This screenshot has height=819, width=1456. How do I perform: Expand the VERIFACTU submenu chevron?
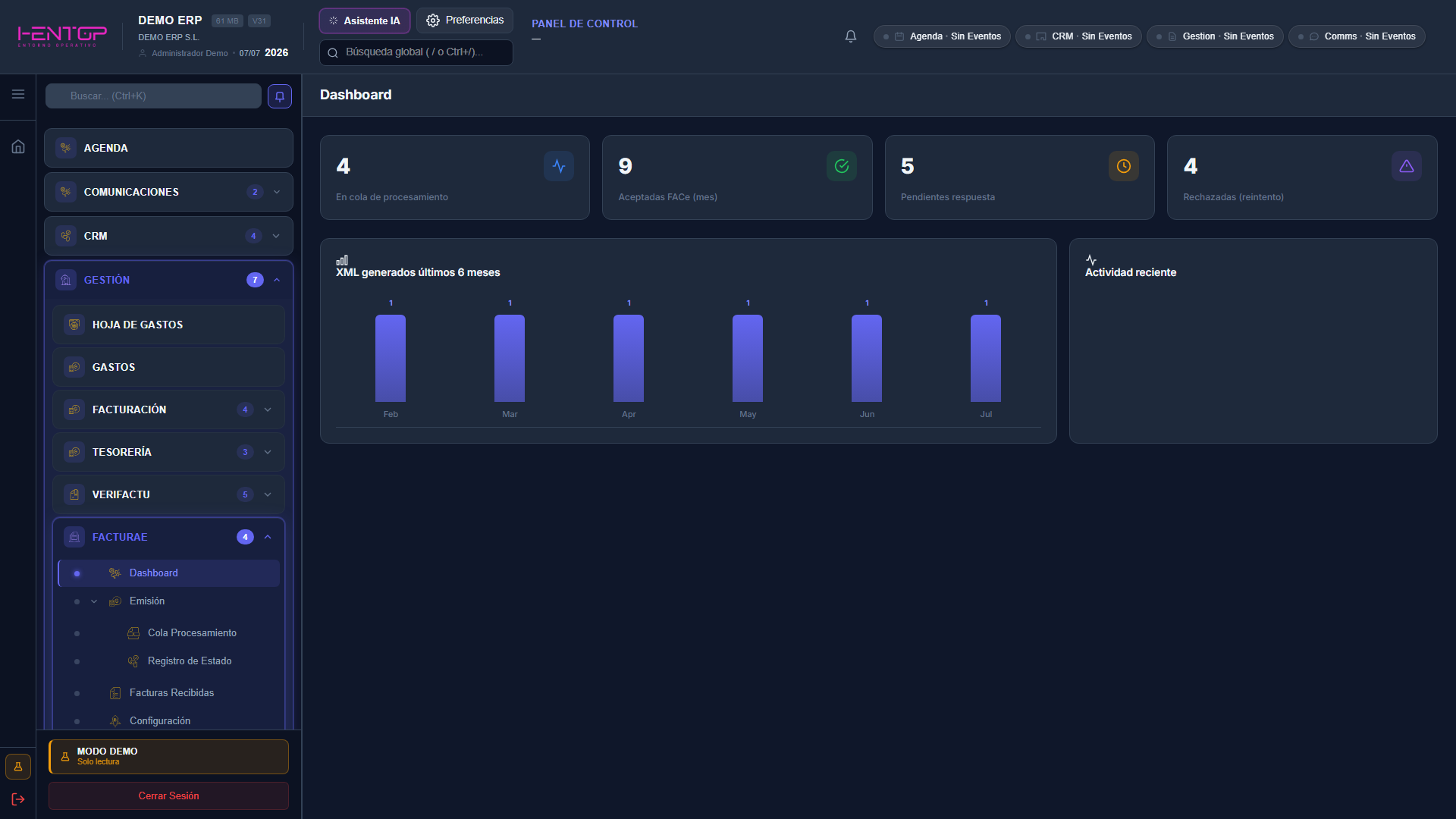tap(268, 494)
